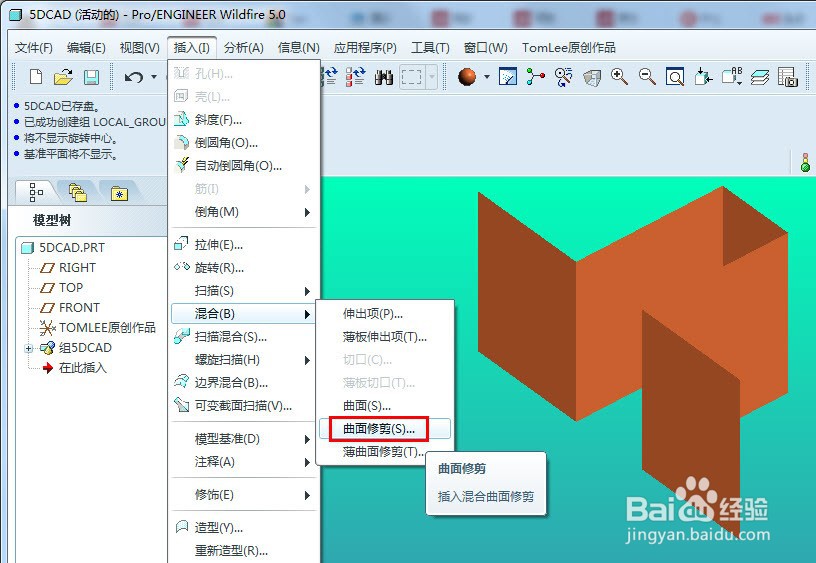This screenshot has height=563, width=816.
Task: Open the 编辑(E) menu
Action: [86, 48]
